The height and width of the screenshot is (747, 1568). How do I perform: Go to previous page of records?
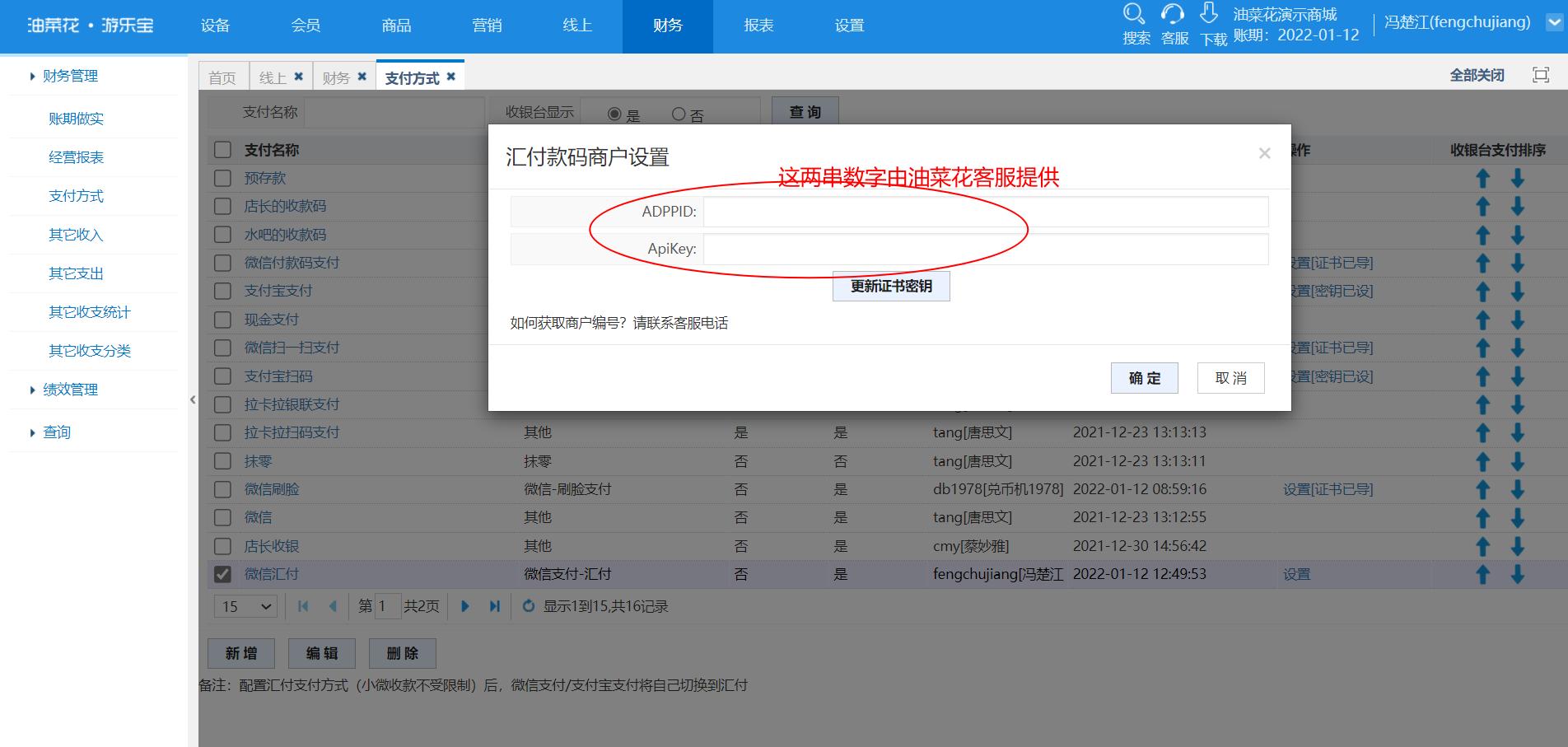click(333, 606)
